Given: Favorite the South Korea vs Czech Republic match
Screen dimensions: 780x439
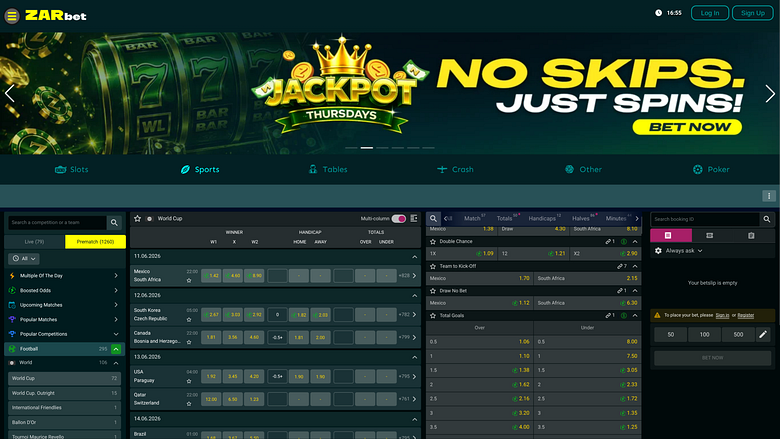Looking at the screenshot, I should click(189, 319).
